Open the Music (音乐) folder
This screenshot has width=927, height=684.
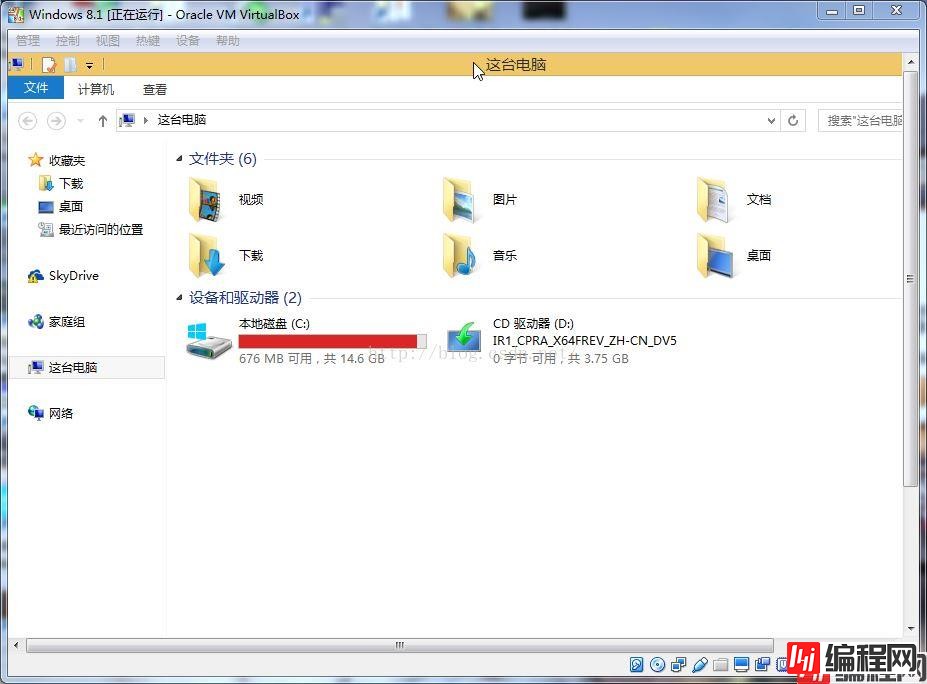461,256
